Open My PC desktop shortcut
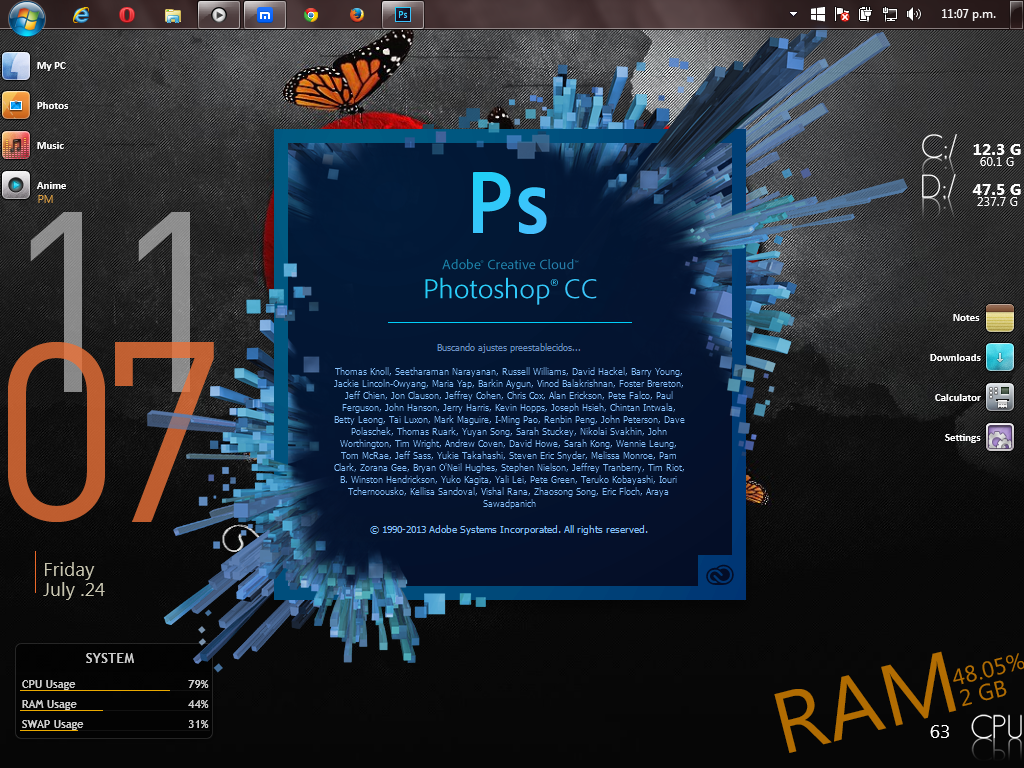 pyautogui.click(x=35, y=65)
